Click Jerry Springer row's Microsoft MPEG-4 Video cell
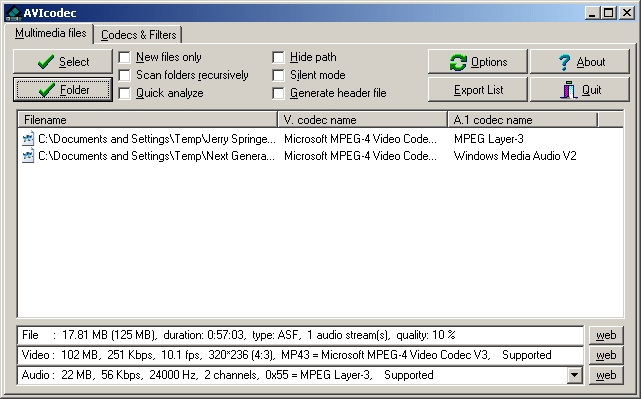 [x=360, y=139]
